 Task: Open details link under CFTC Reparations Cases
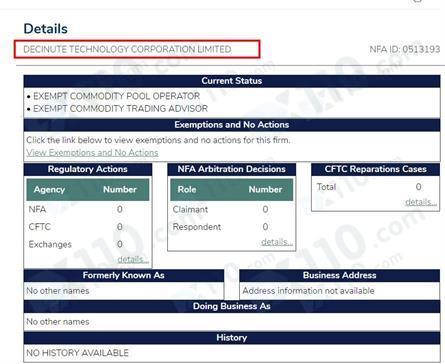tap(421, 202)
